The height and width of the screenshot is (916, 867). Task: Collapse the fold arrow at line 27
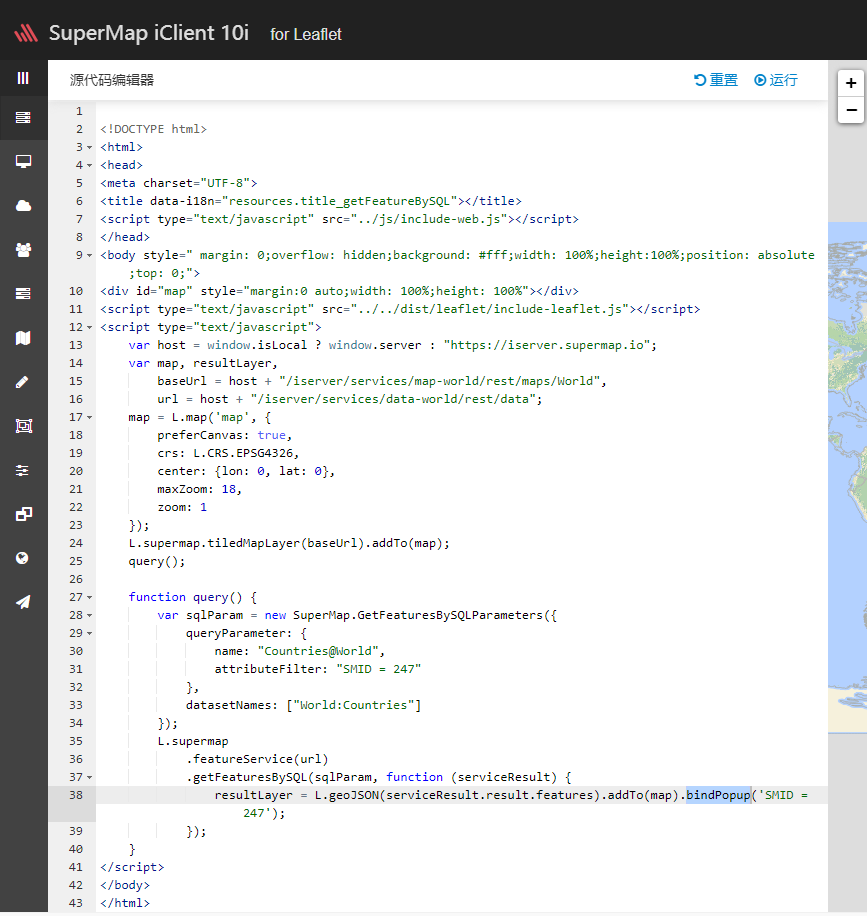point(89,597)
